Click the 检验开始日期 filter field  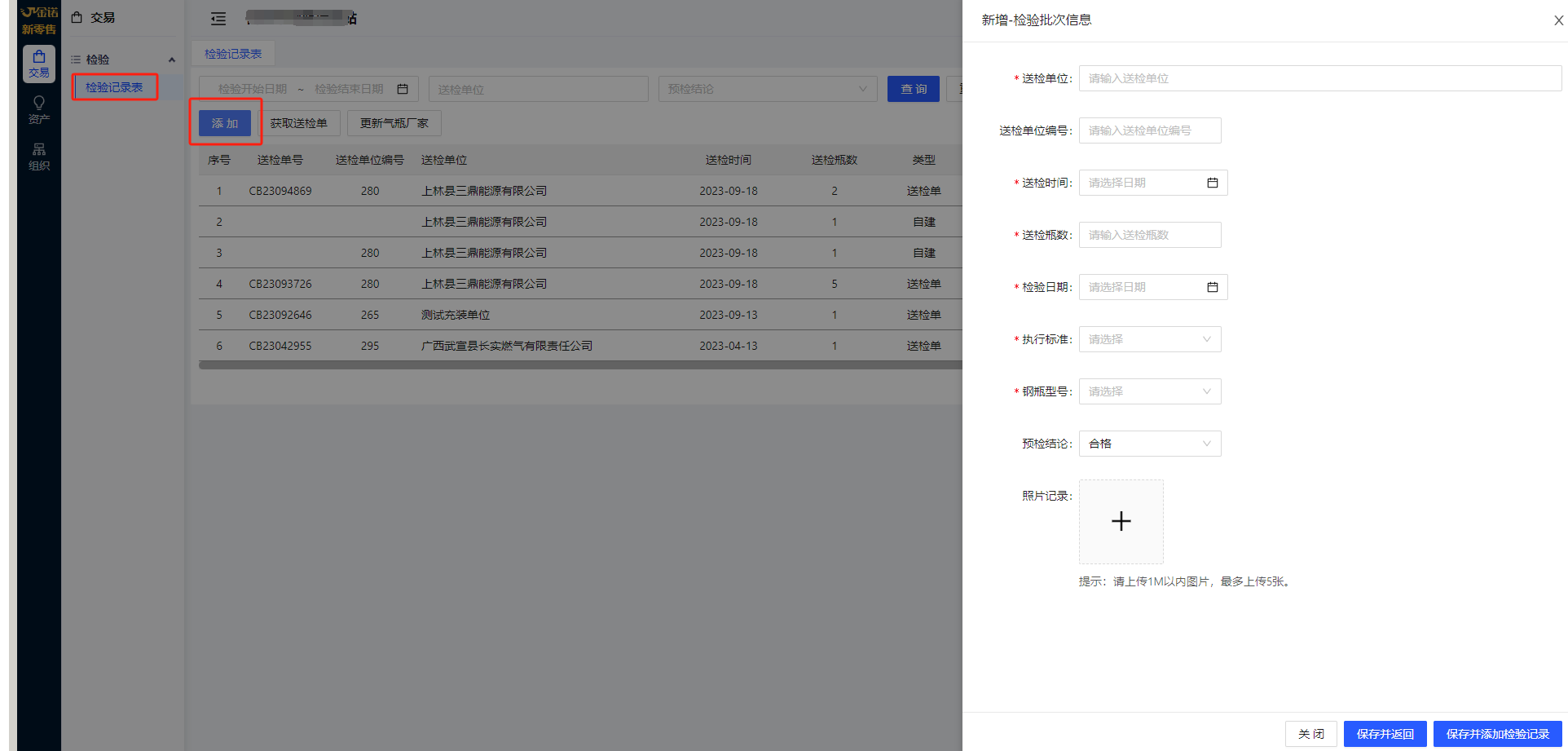pos(253,89)
